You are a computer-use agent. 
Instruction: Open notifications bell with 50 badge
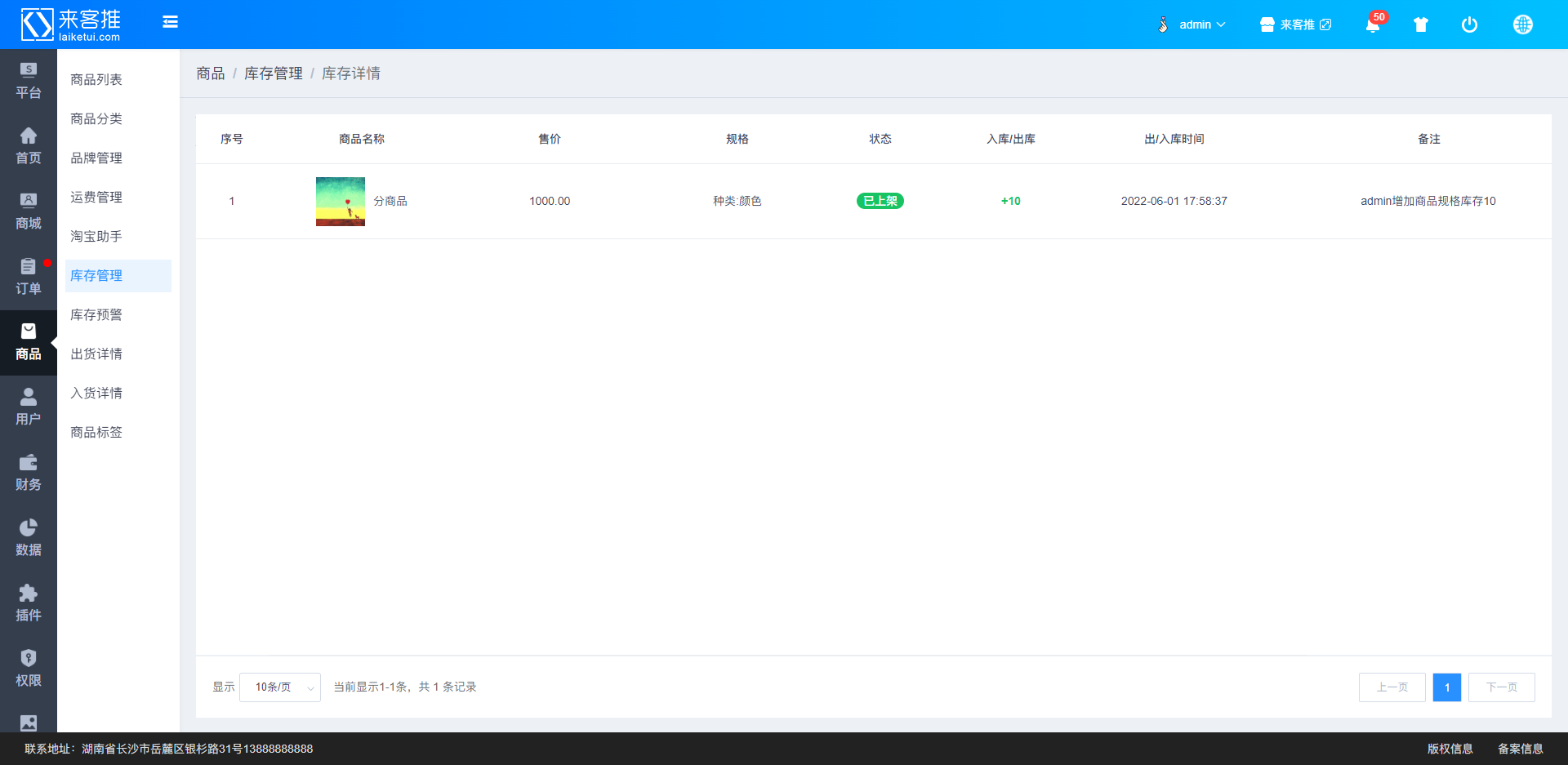click(1374, 24)
